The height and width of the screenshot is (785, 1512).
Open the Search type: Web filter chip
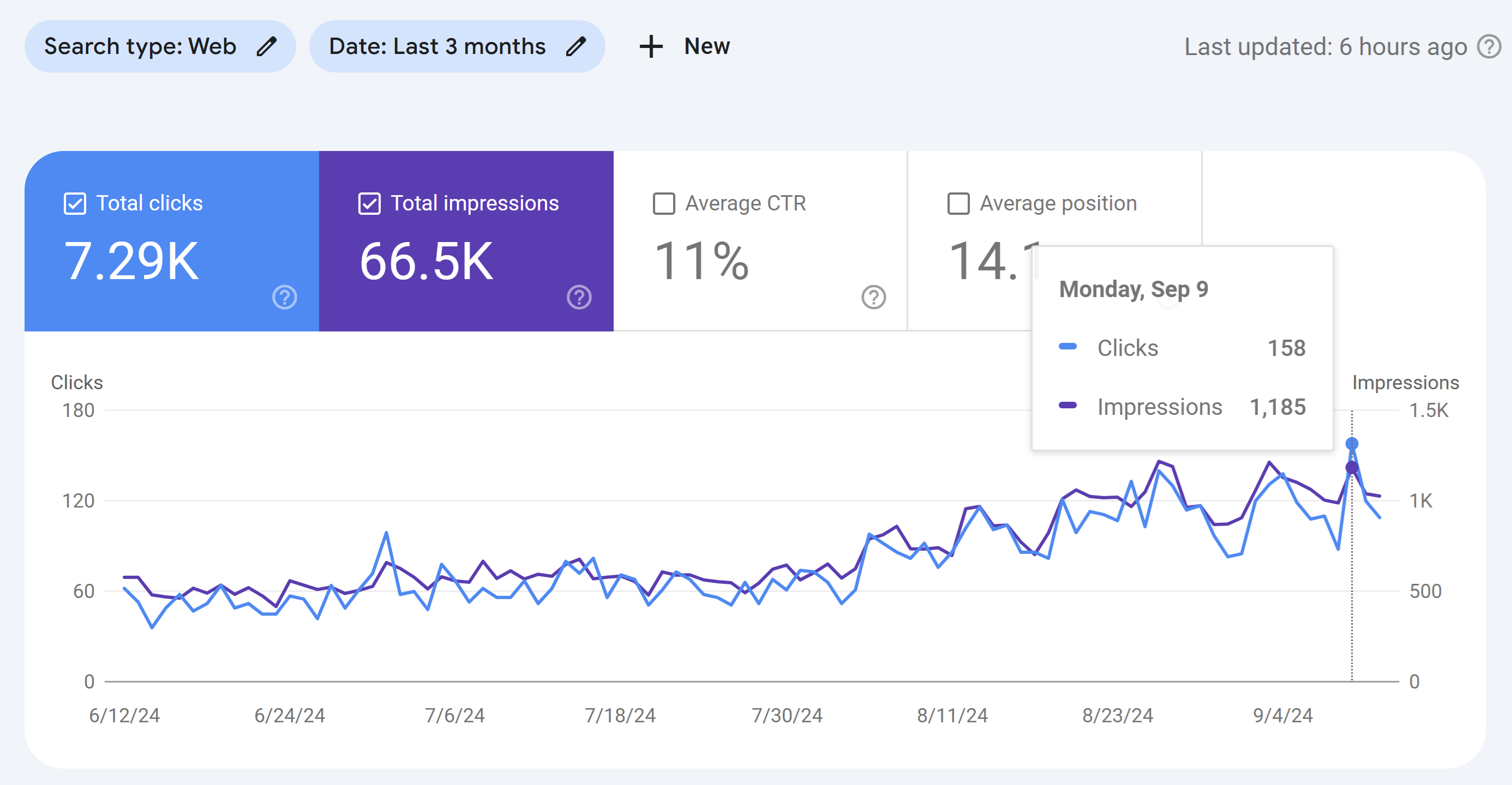[141, 46]
